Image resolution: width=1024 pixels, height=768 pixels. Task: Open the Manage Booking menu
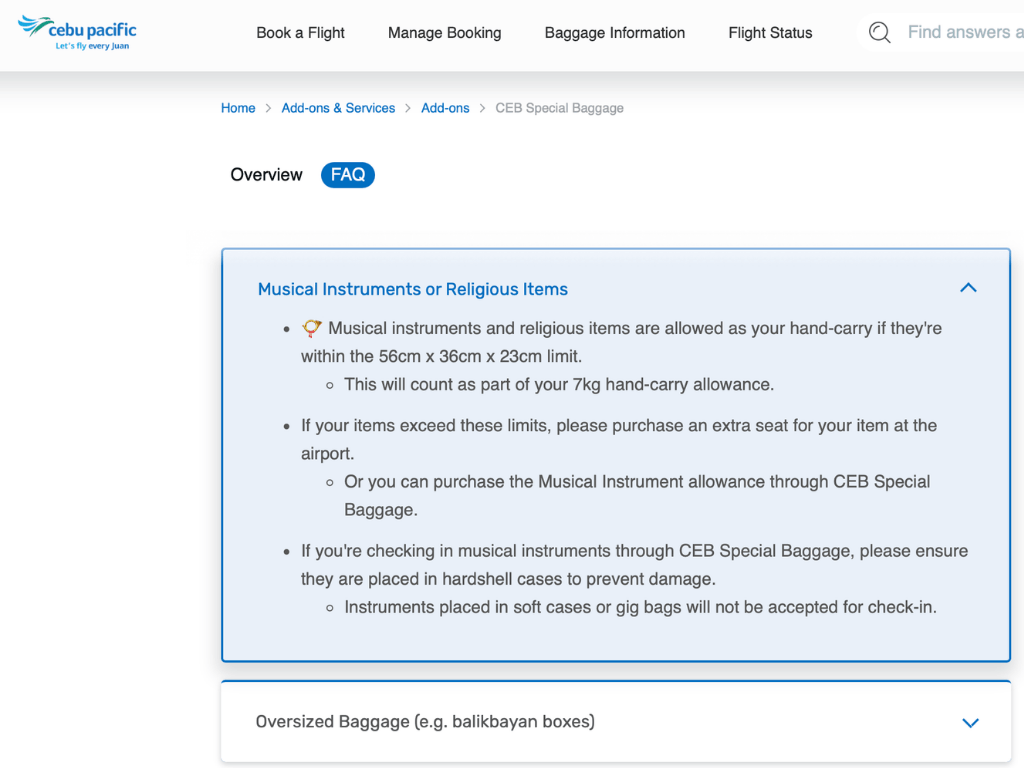445,33
